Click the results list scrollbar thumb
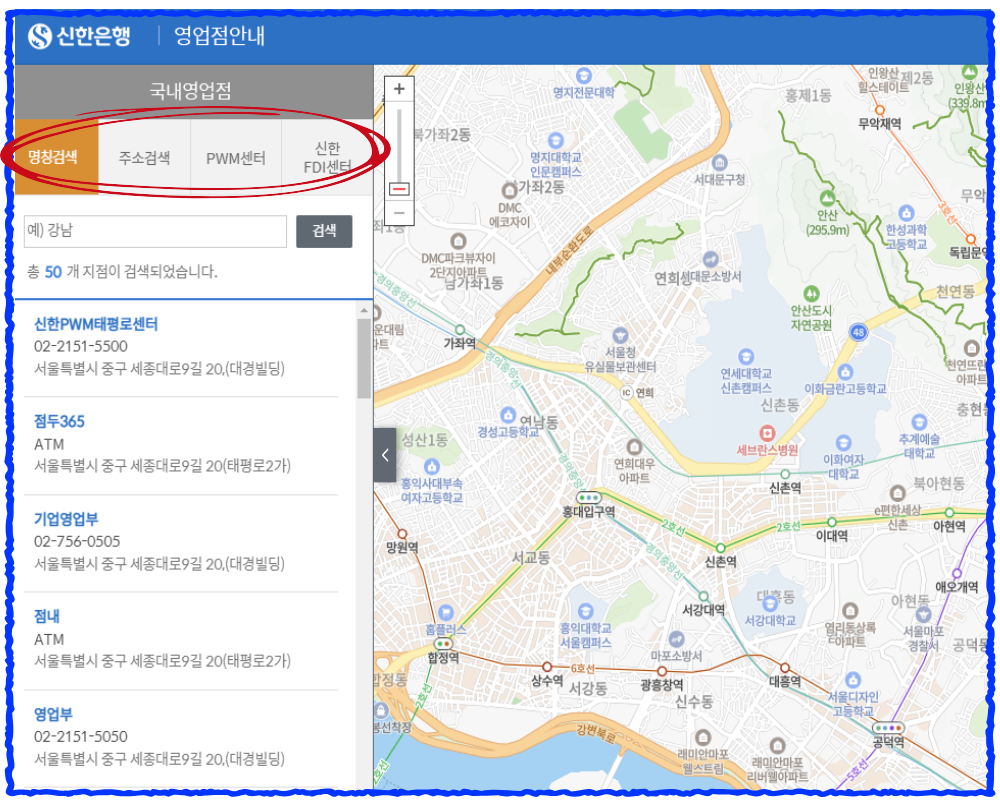Image resolution: width=1000 pixels, height=800 pixels. pyautogui.click(x=364, y=357)
